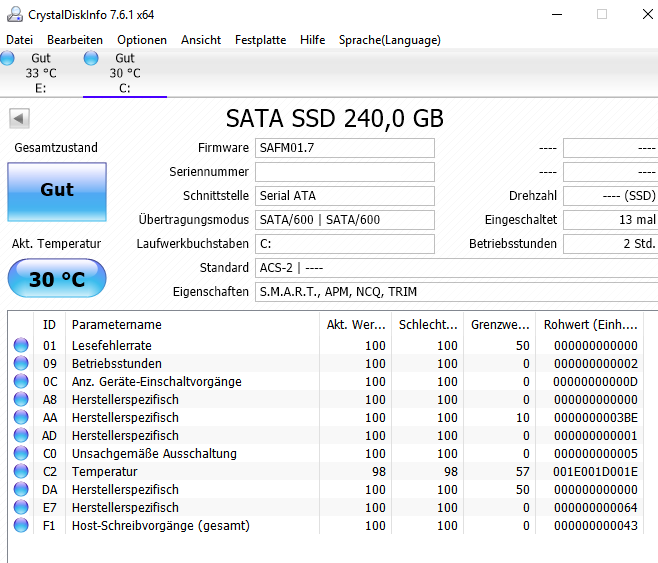Click the blue status orb for drive E:
This screenshot has width=658, height=563.
7,58
